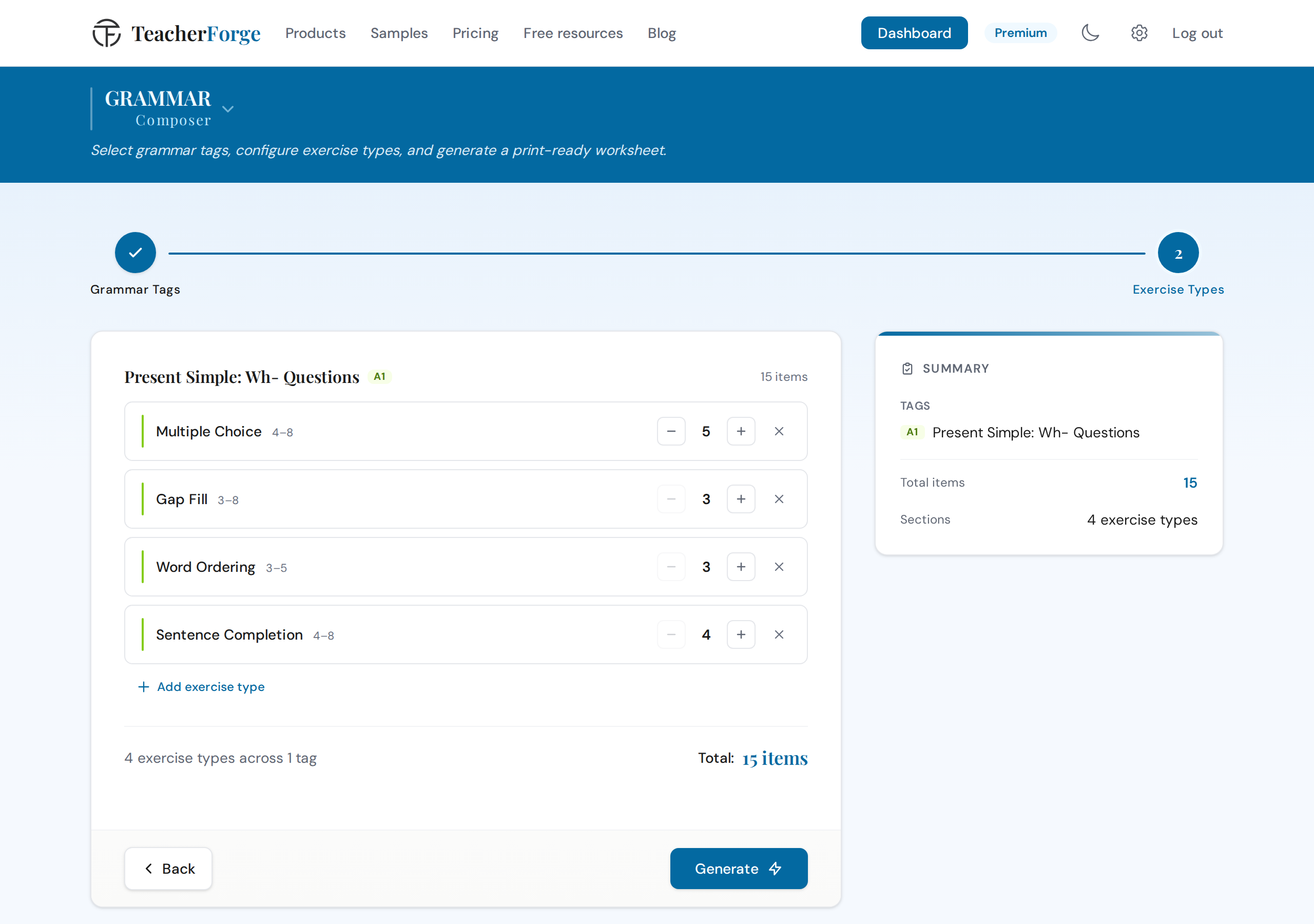Remove the Gap Fill exercise type
This screenshot has width=1314, height=924.
[779, 498]
